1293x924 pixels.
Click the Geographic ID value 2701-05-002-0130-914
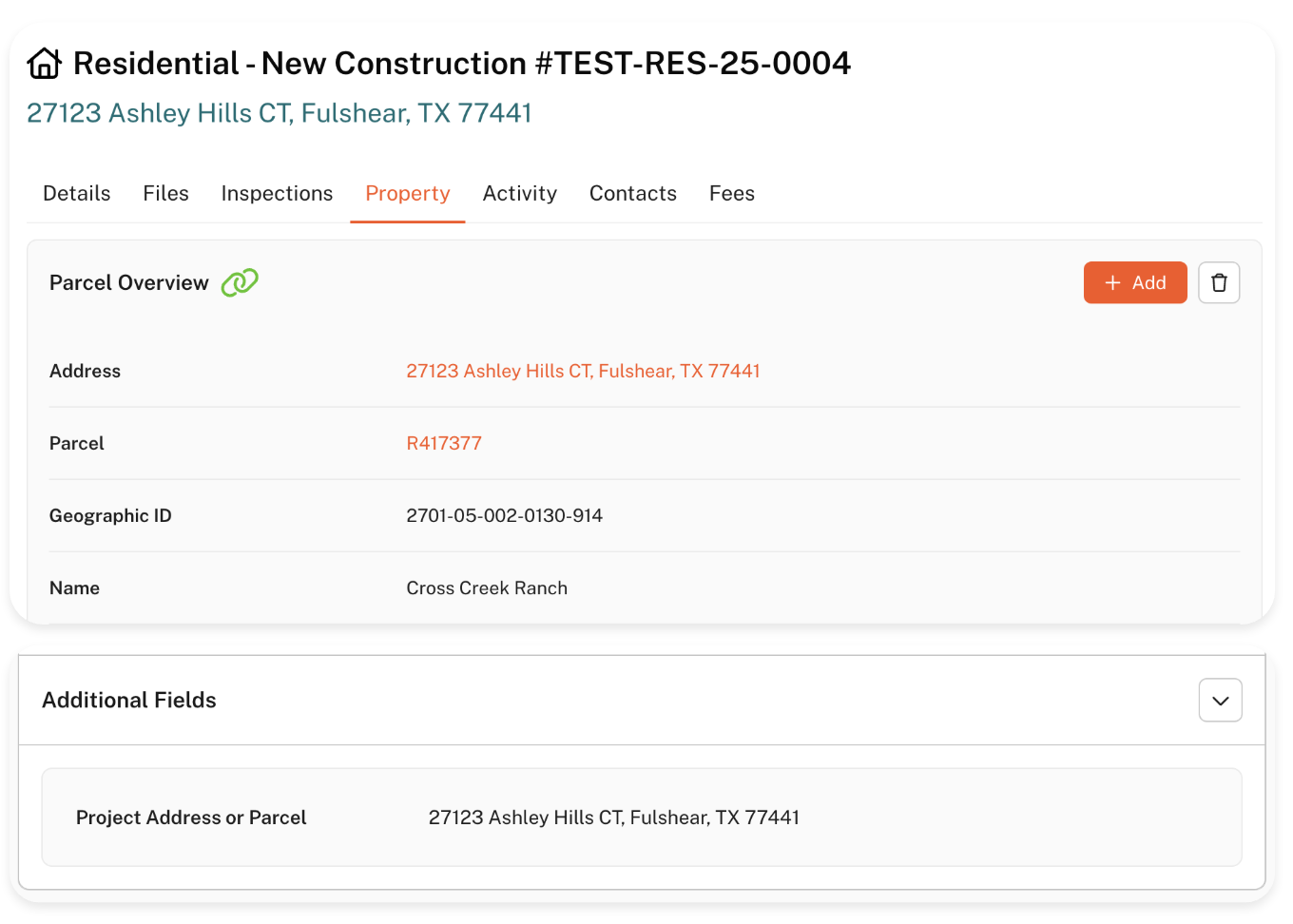point(504,515)
